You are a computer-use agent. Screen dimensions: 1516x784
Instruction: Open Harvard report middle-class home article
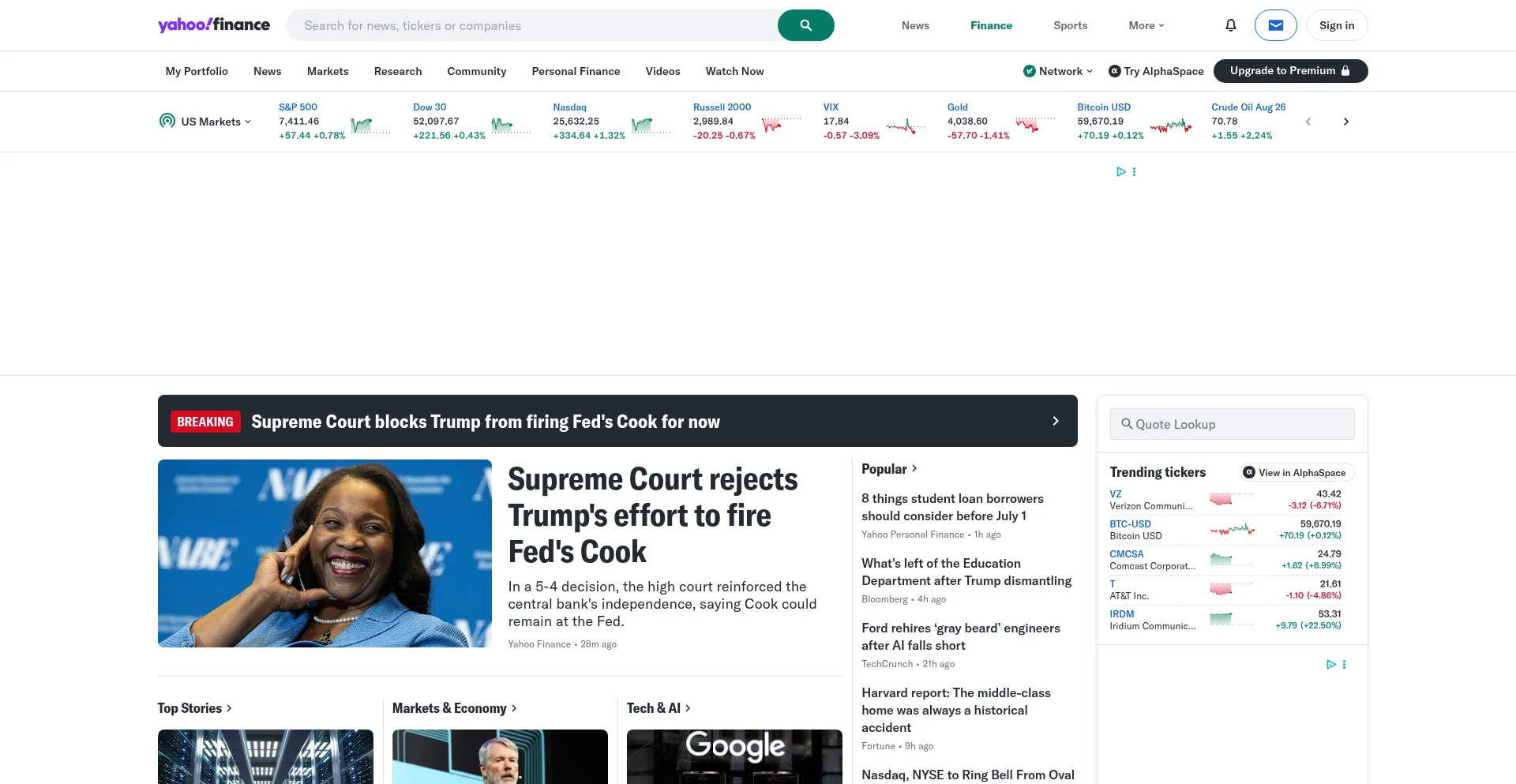point(956,710)
